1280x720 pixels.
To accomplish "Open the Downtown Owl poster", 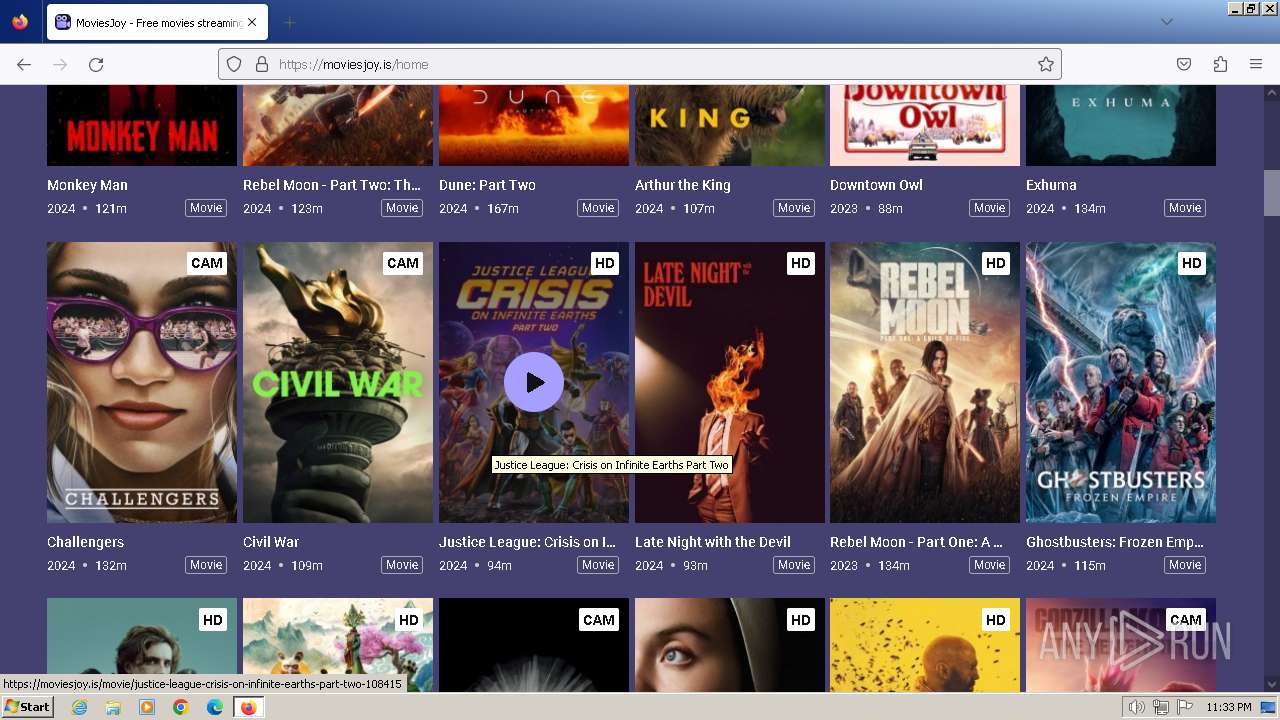I will click(x=925, y=125).
